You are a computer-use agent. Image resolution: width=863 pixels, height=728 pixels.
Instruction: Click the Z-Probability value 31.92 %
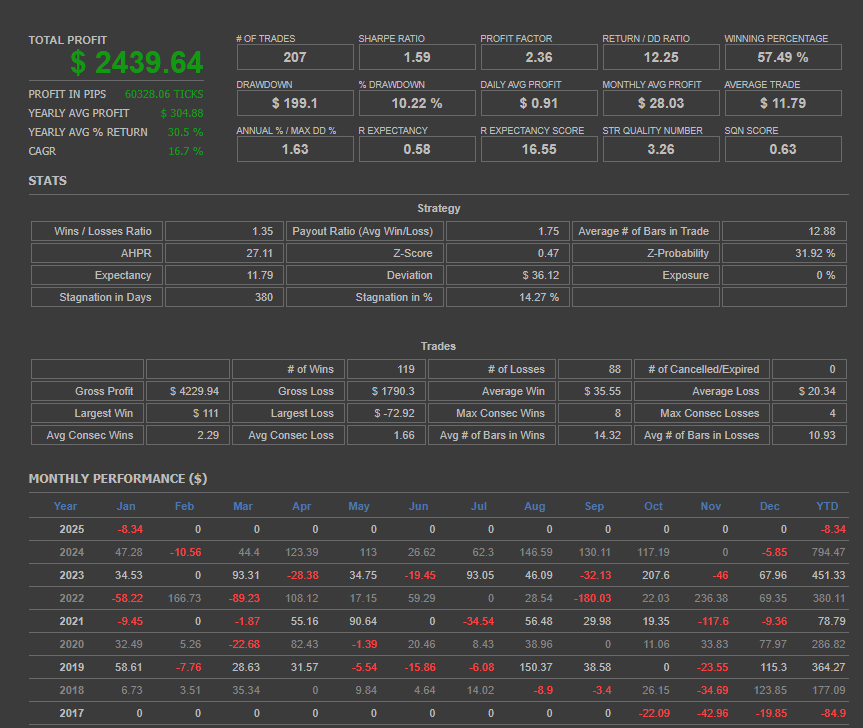click(815, 253)
